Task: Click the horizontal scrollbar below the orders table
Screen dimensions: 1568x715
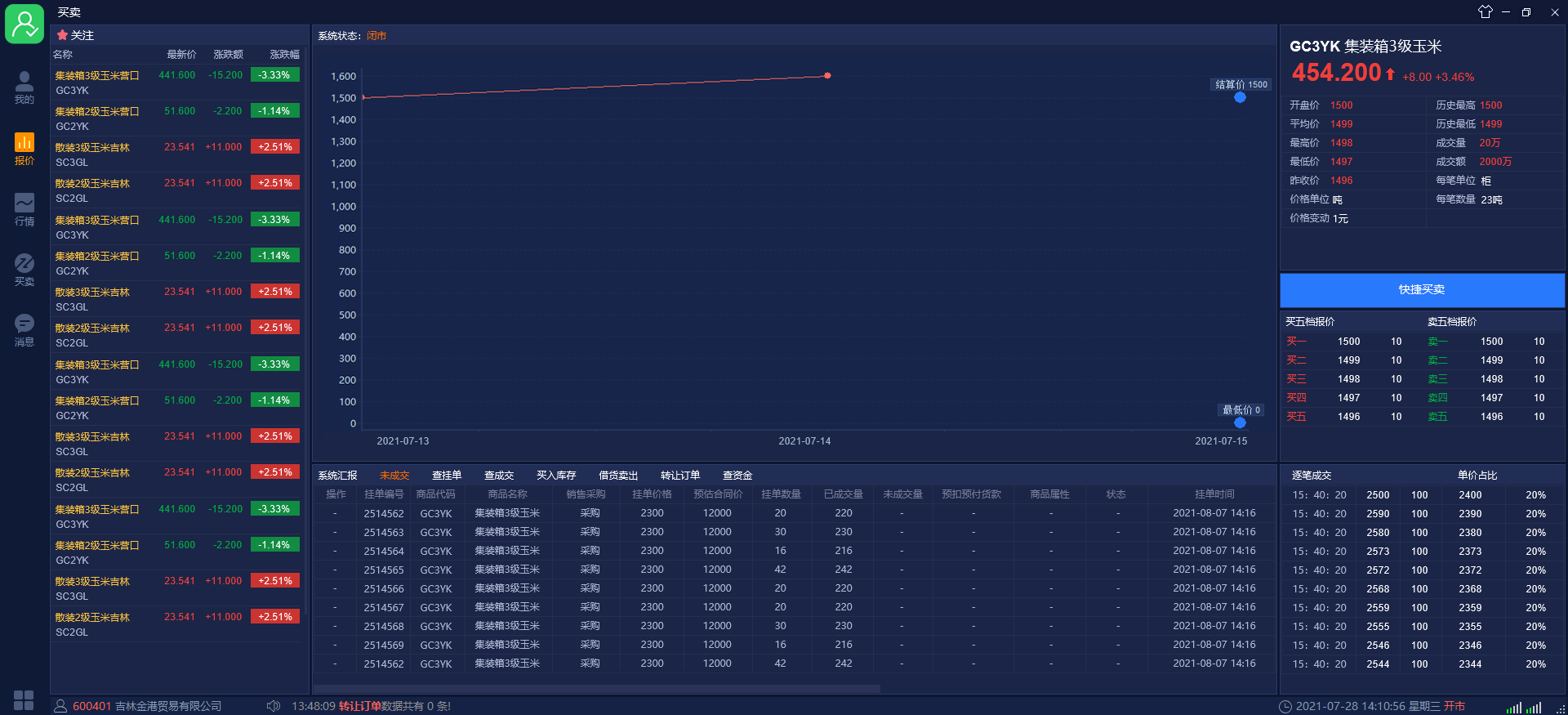Action: [x=596, y=689]
